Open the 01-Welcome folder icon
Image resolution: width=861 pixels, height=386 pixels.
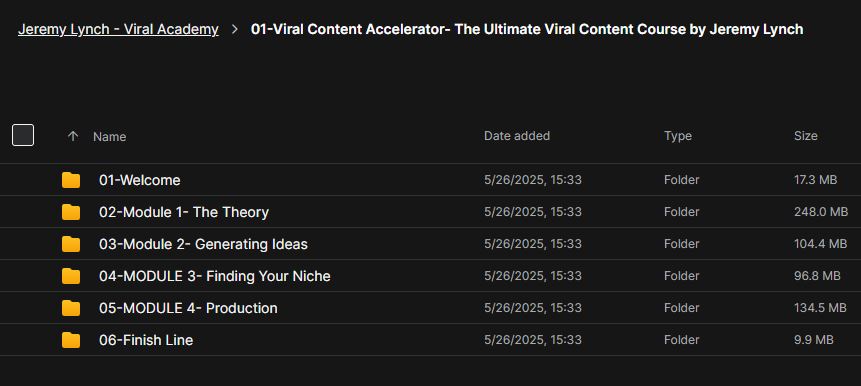(71, 180)
